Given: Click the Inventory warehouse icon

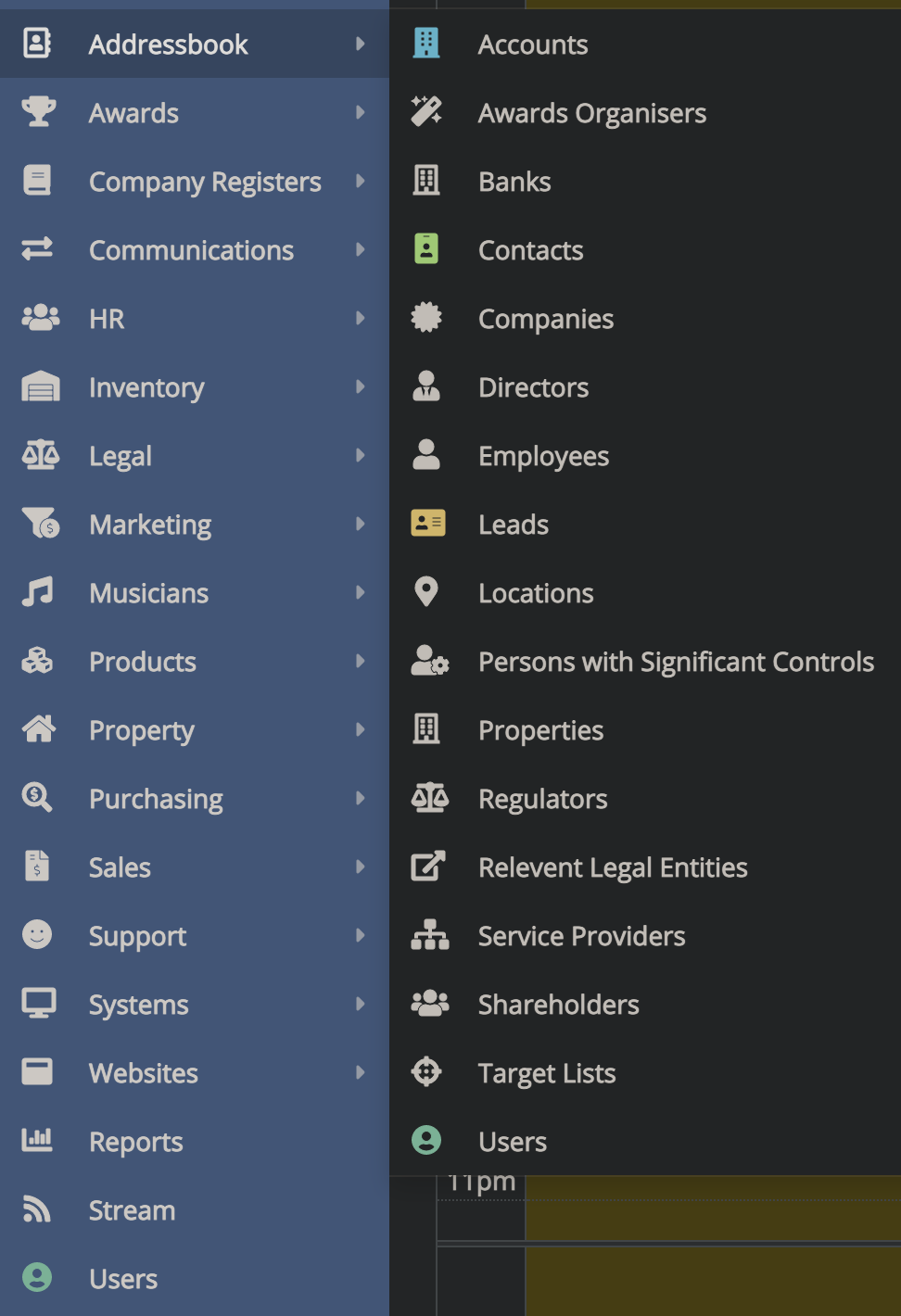Looking at the screenshot, I should click(x=40, y=386).
